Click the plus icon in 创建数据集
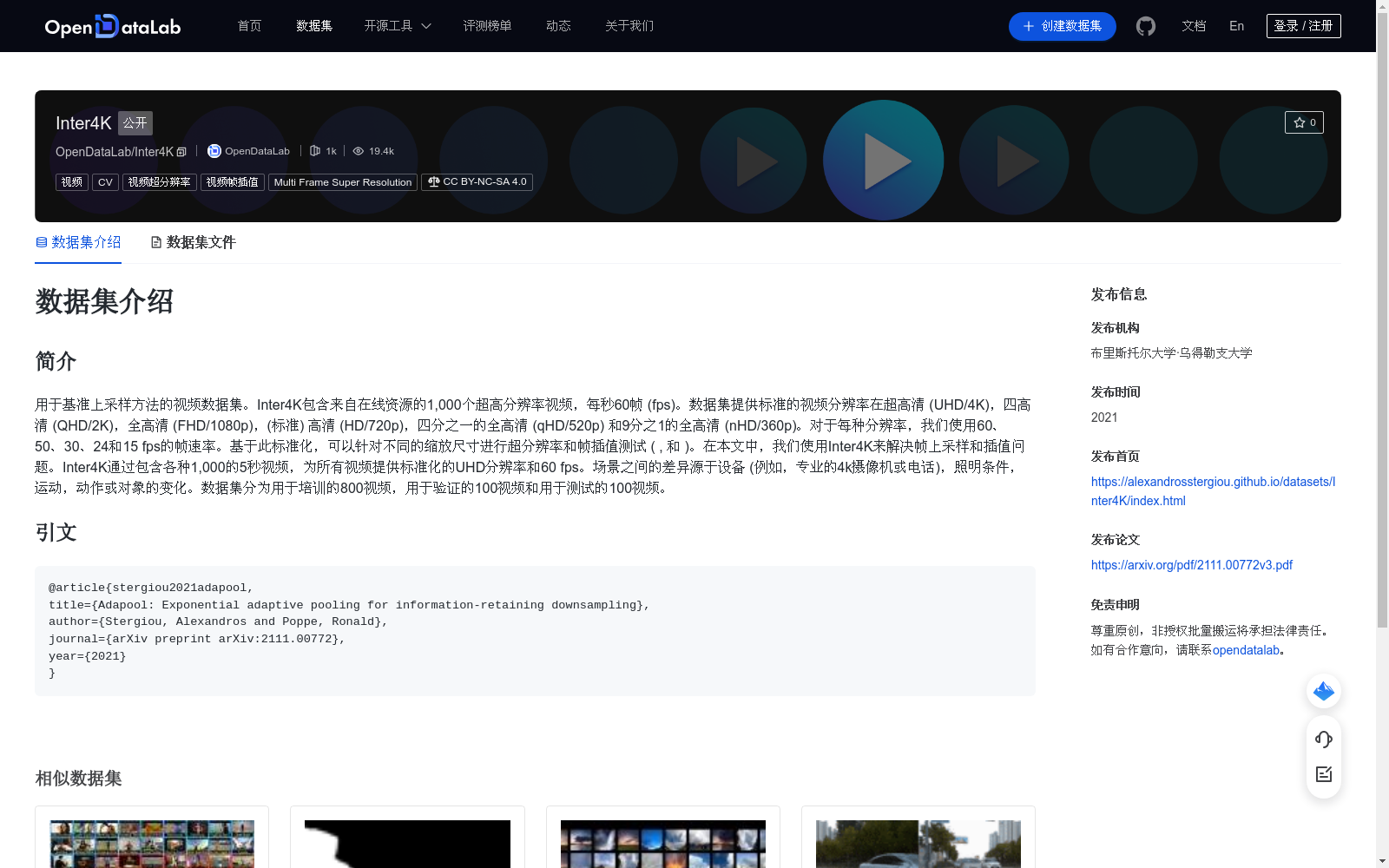 coord(1029,26)
